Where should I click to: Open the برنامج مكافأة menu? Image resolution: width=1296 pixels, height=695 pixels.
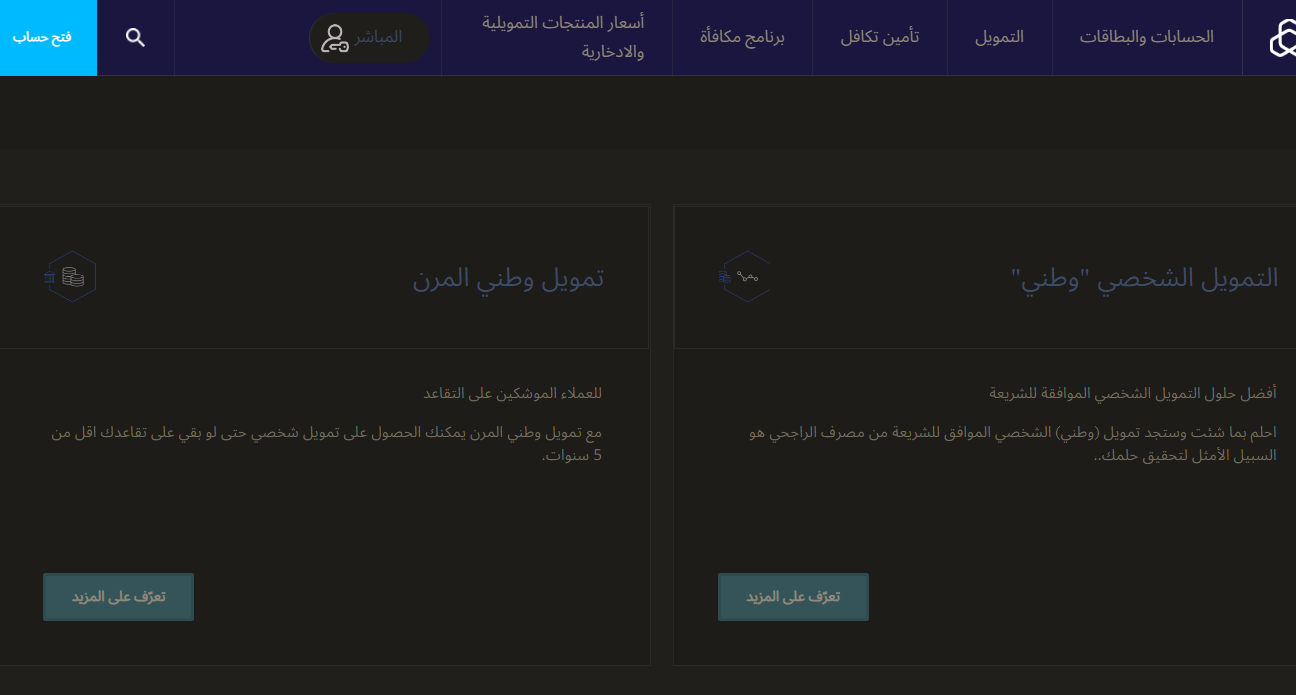click(x=742, y=37)
